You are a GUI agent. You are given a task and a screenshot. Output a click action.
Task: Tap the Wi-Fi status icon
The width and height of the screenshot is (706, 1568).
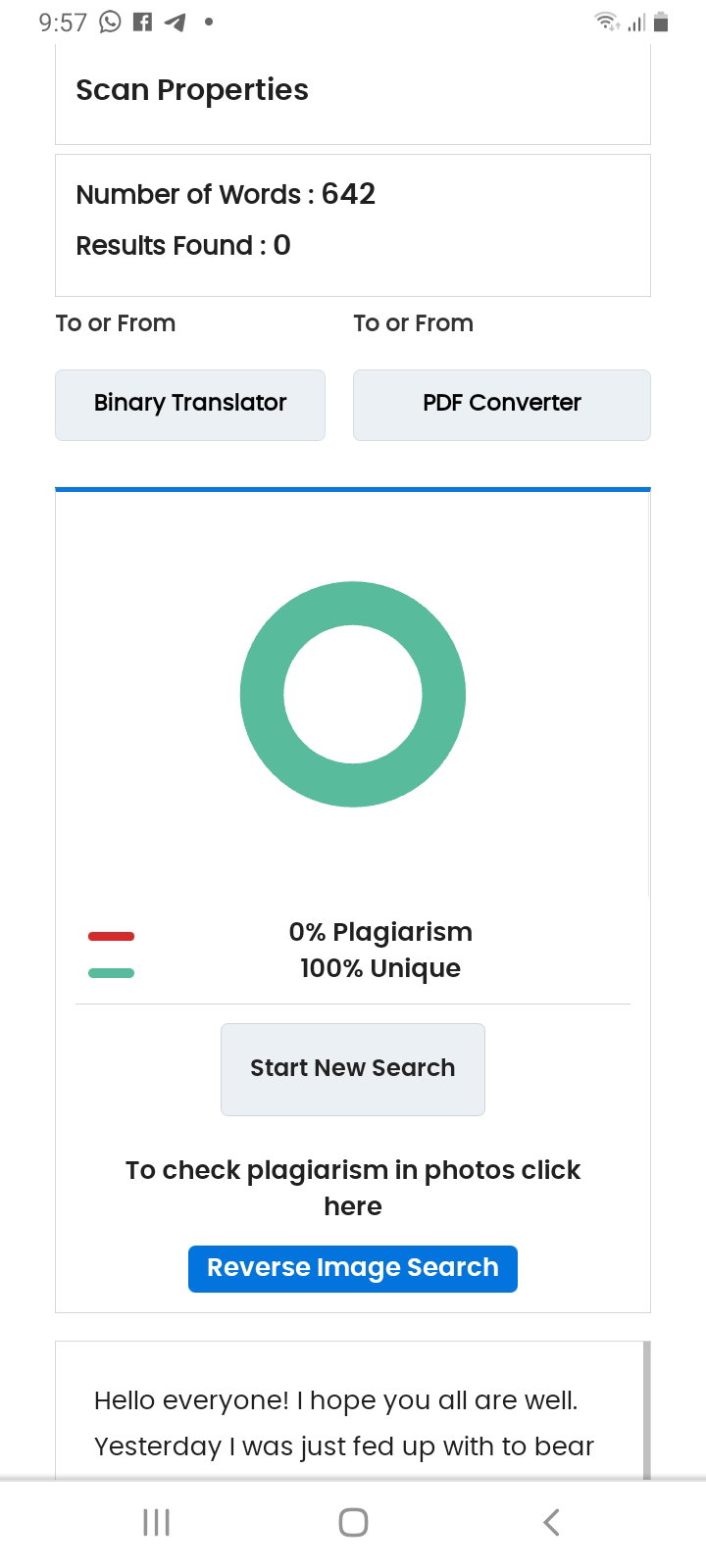click(x=608, y=22)
